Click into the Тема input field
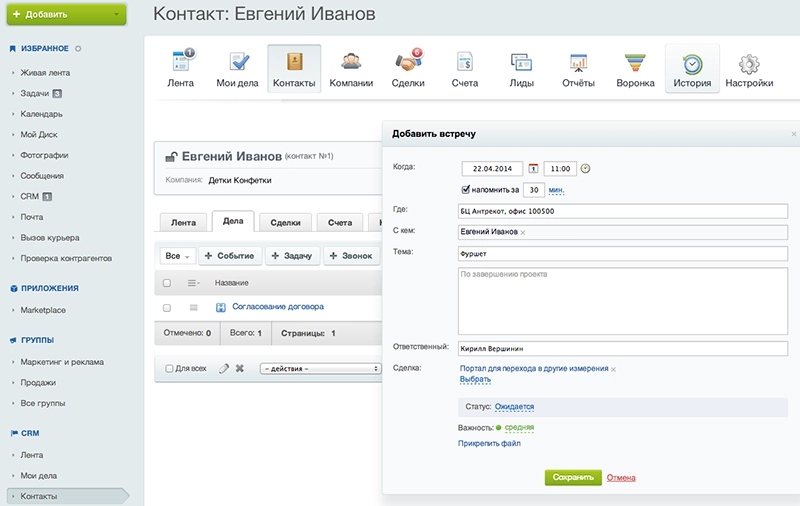The image size is (800, 506). coord(622,254)
